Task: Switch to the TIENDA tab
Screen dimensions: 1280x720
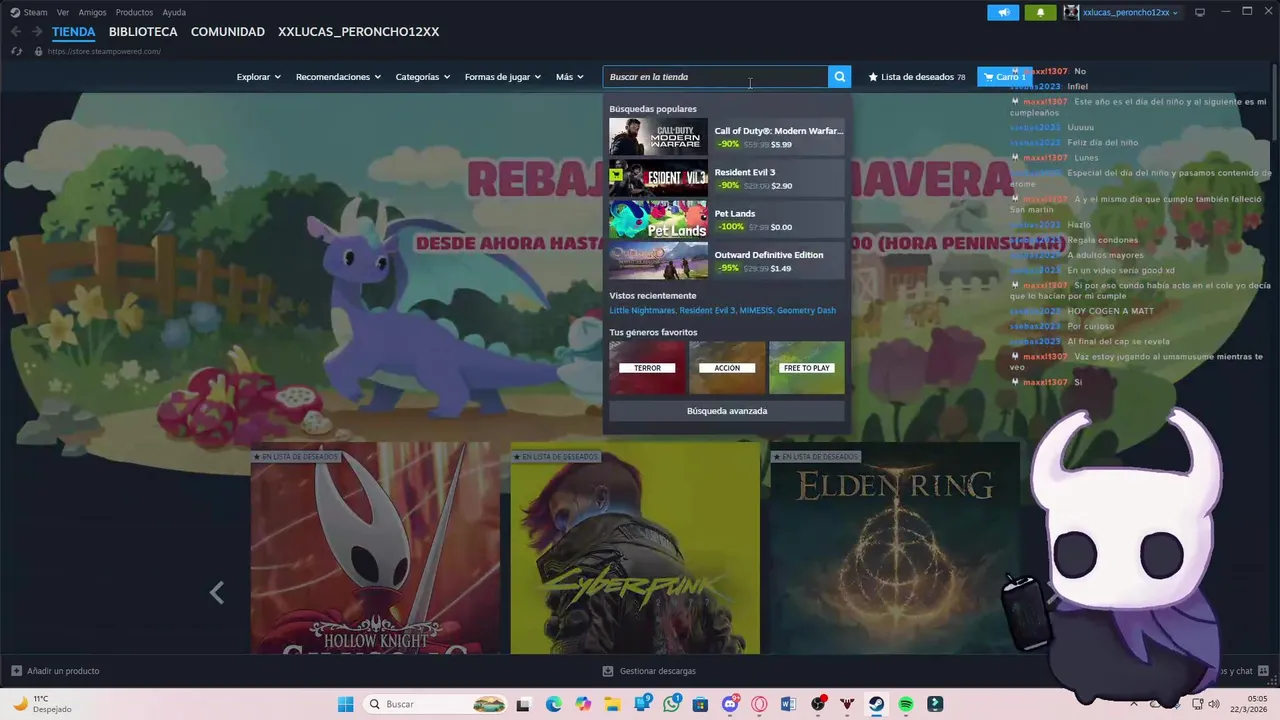Action: tap(74, 32)
